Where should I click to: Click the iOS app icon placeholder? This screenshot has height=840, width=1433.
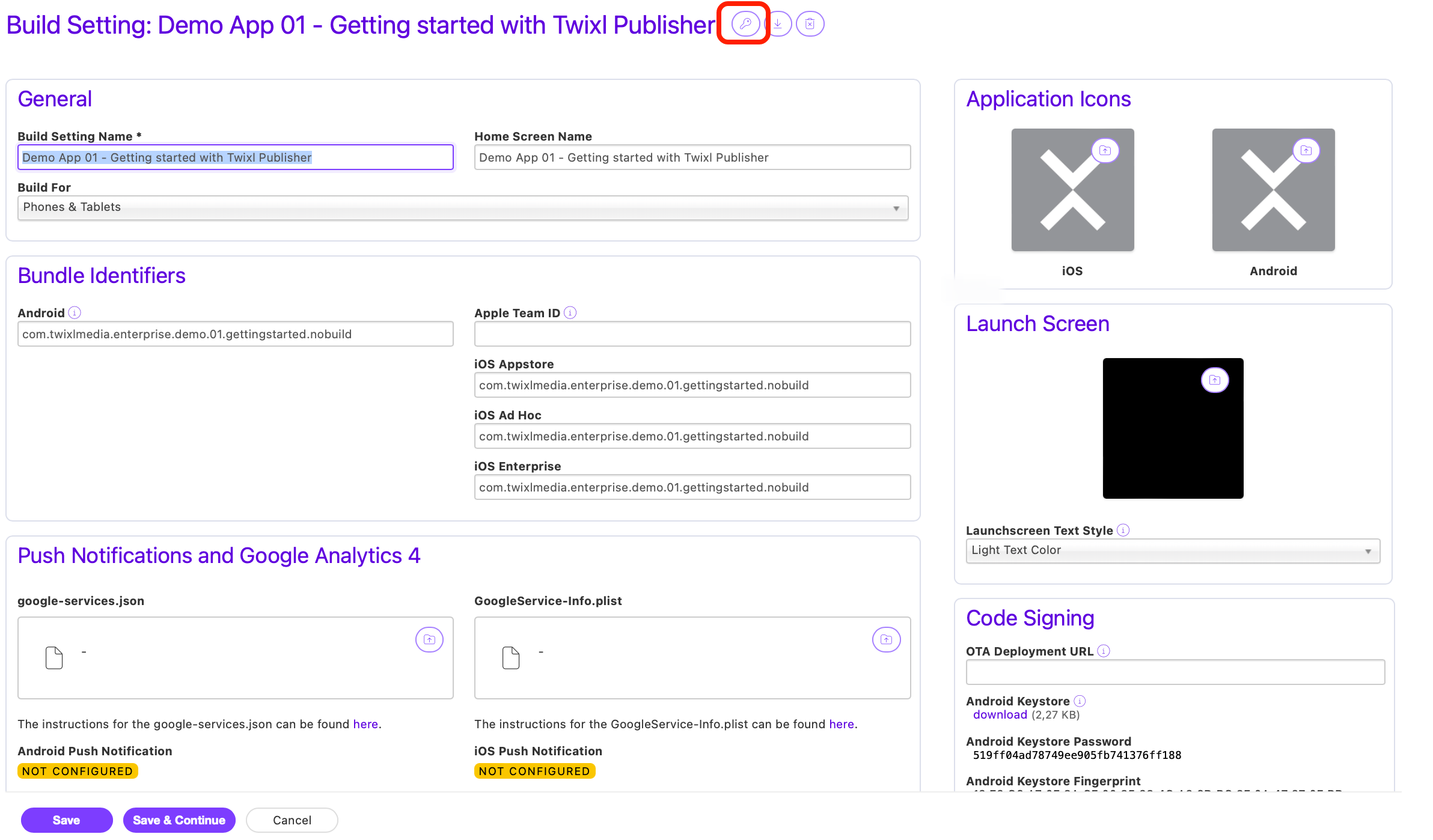tap(1072, 190)
